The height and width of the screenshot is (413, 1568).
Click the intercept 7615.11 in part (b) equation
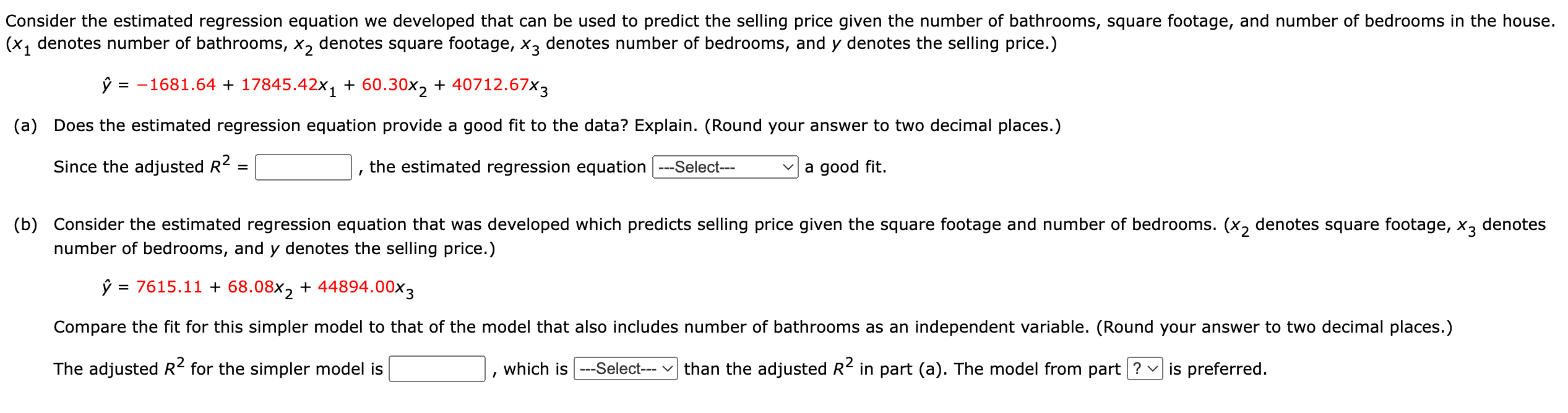point(169,286)
